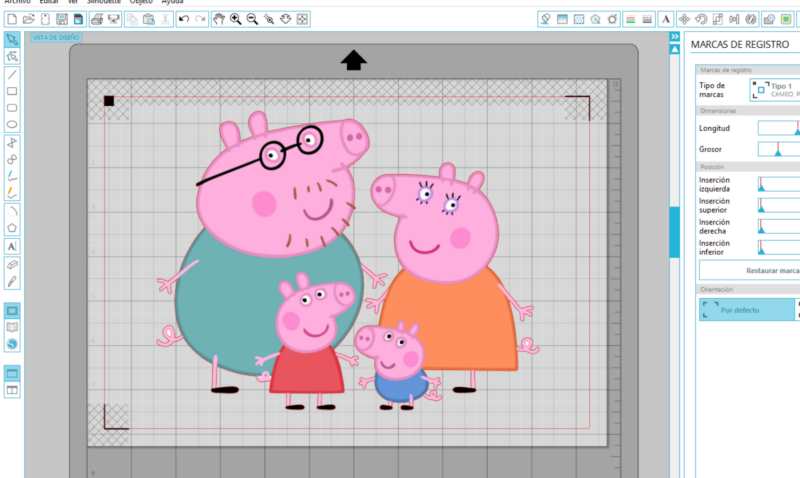Open the Fill Gradient window icon

(562, 19)
